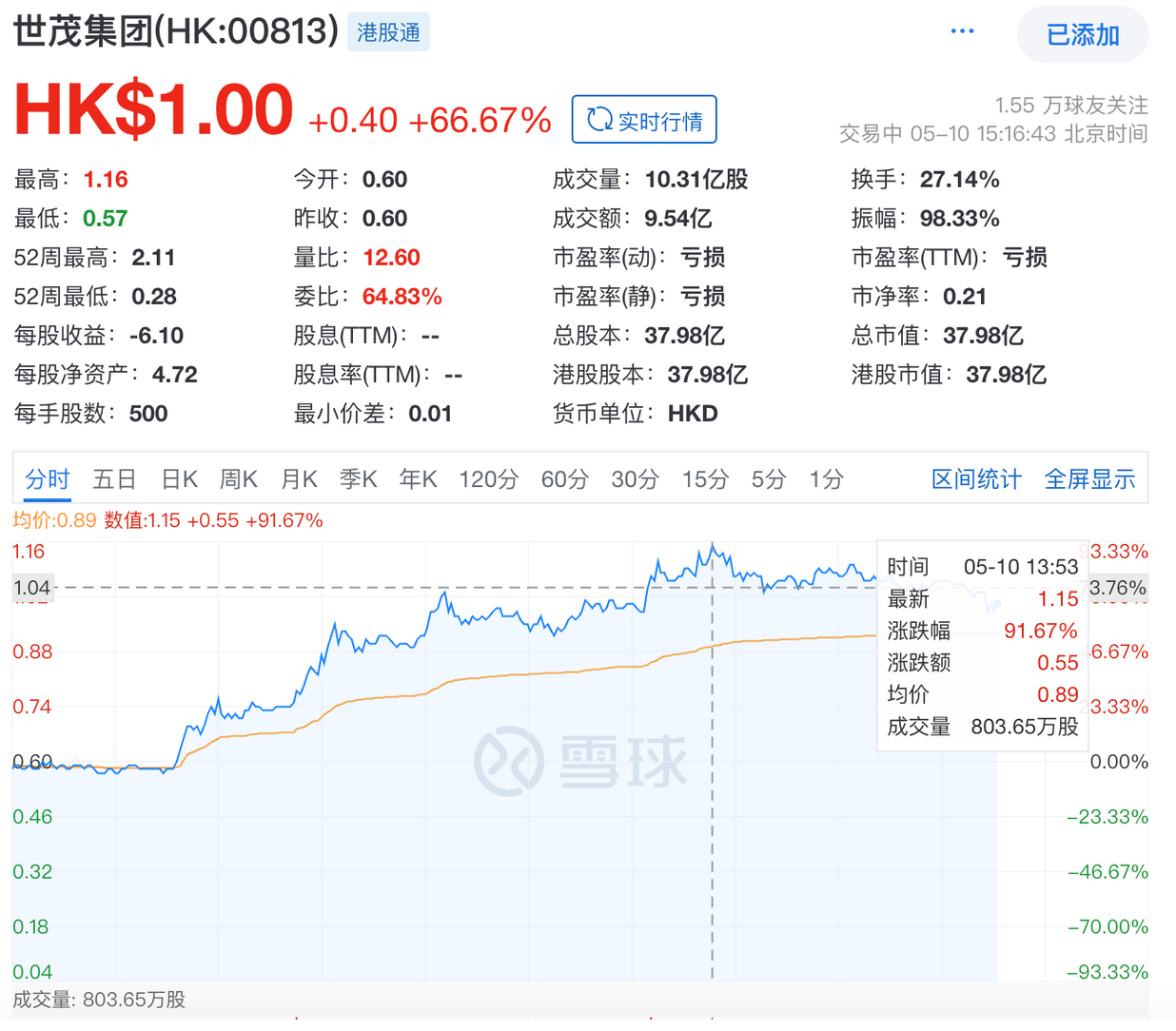Click the 最低 value 0.57
Screen dimensions: 1176x1031
pos(105,219)
